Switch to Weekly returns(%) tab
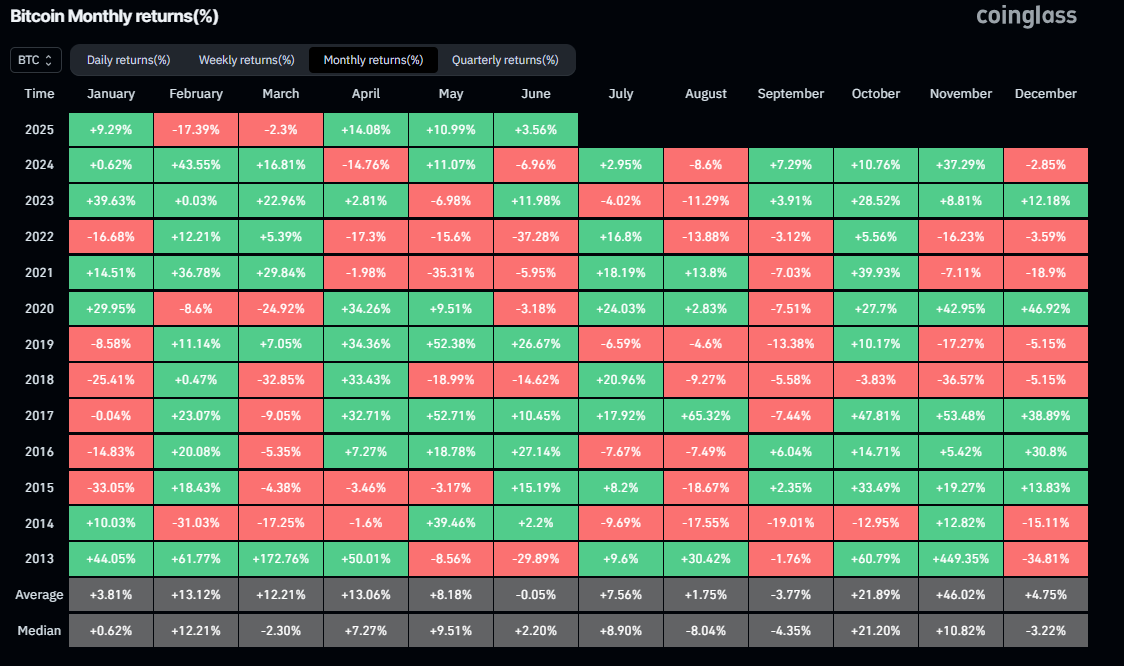This screenshot has width=1124, height=666. tap(246, 60)
